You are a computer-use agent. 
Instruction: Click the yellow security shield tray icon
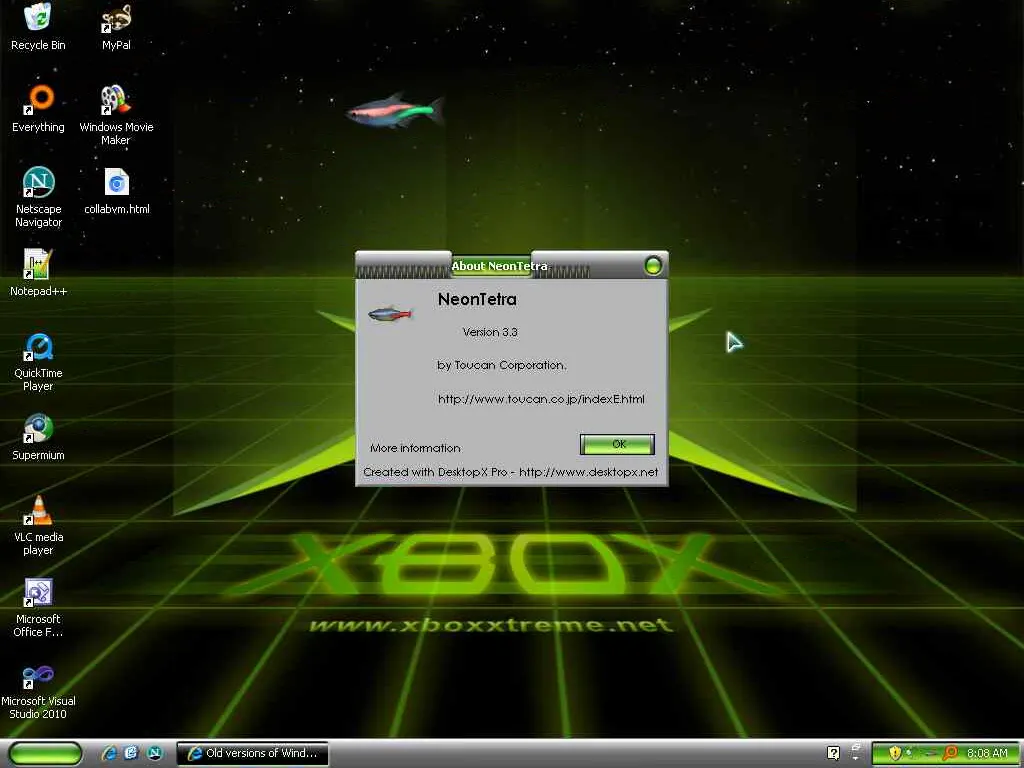pos(895,753)
